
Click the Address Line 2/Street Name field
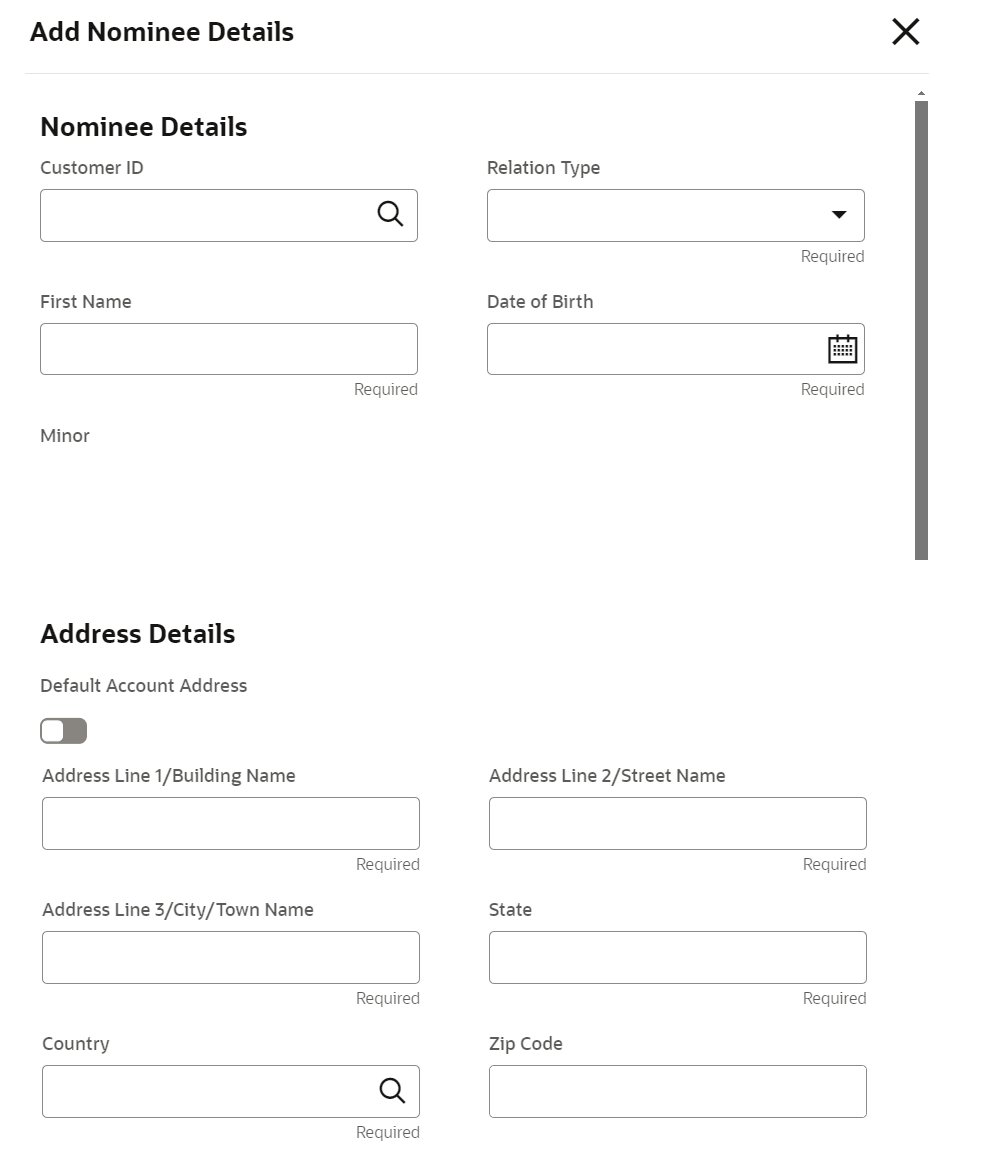click(677, 823)
